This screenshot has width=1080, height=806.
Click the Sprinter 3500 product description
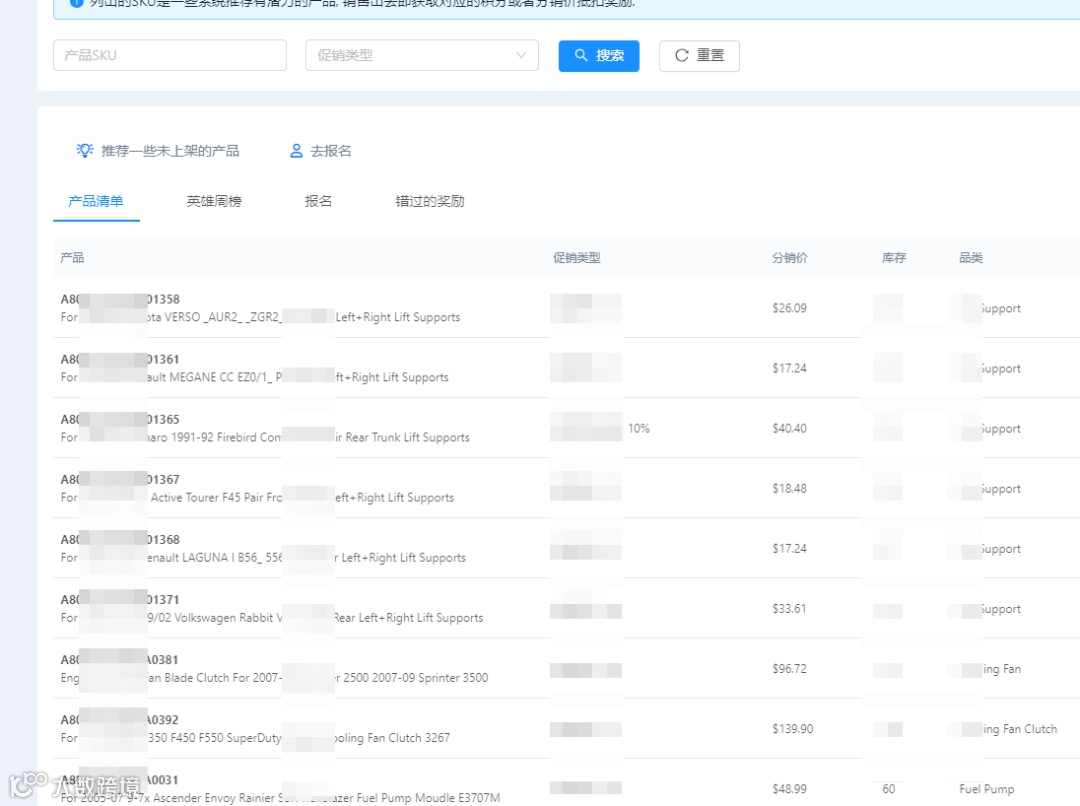point(274,678)
